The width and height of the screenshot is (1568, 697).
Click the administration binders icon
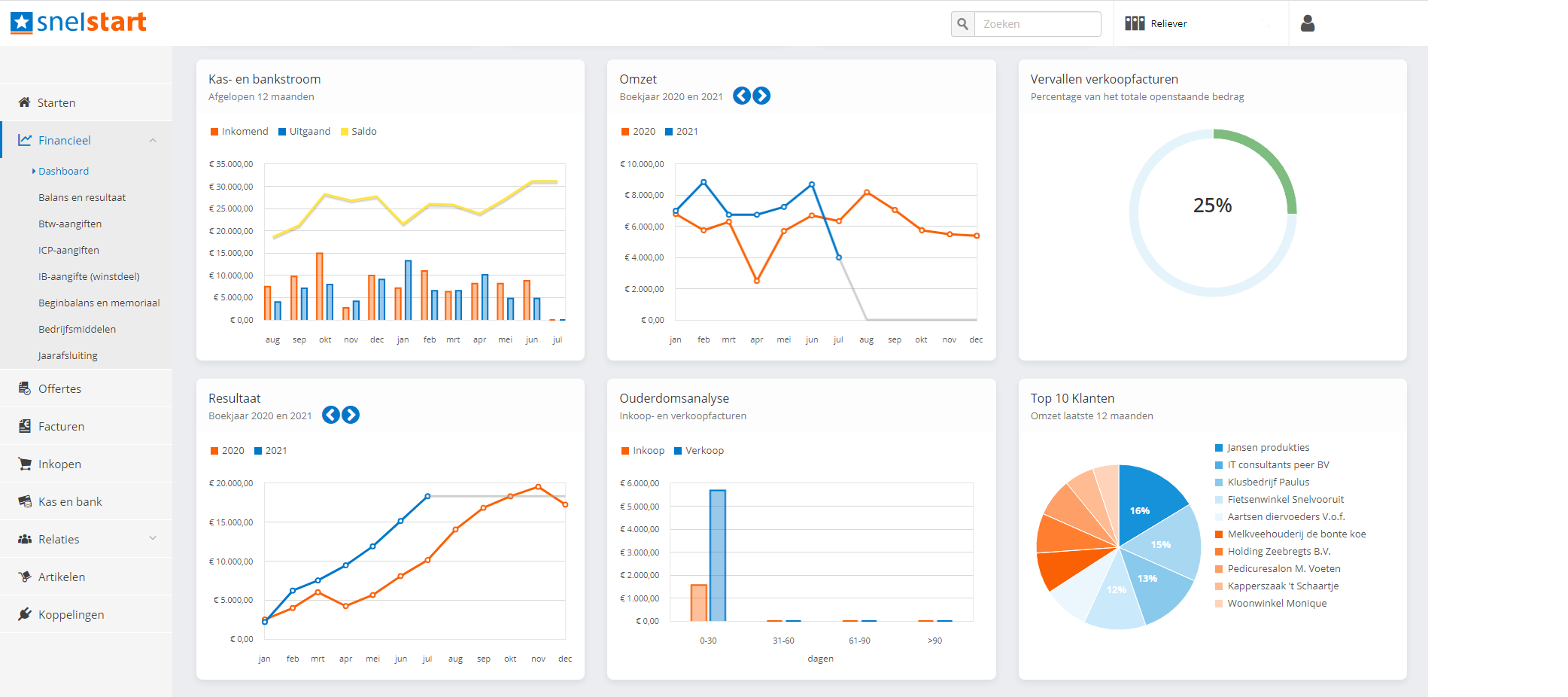click(x=1135, y=23)
